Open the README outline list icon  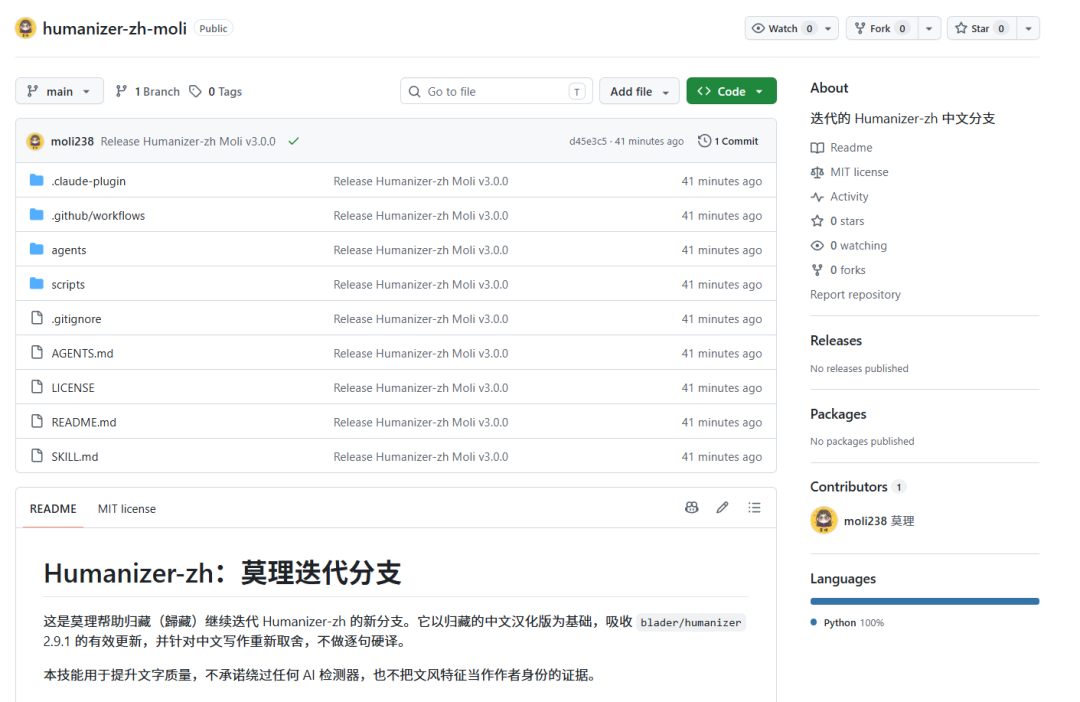pyautogui.click(x=754, y=508)
